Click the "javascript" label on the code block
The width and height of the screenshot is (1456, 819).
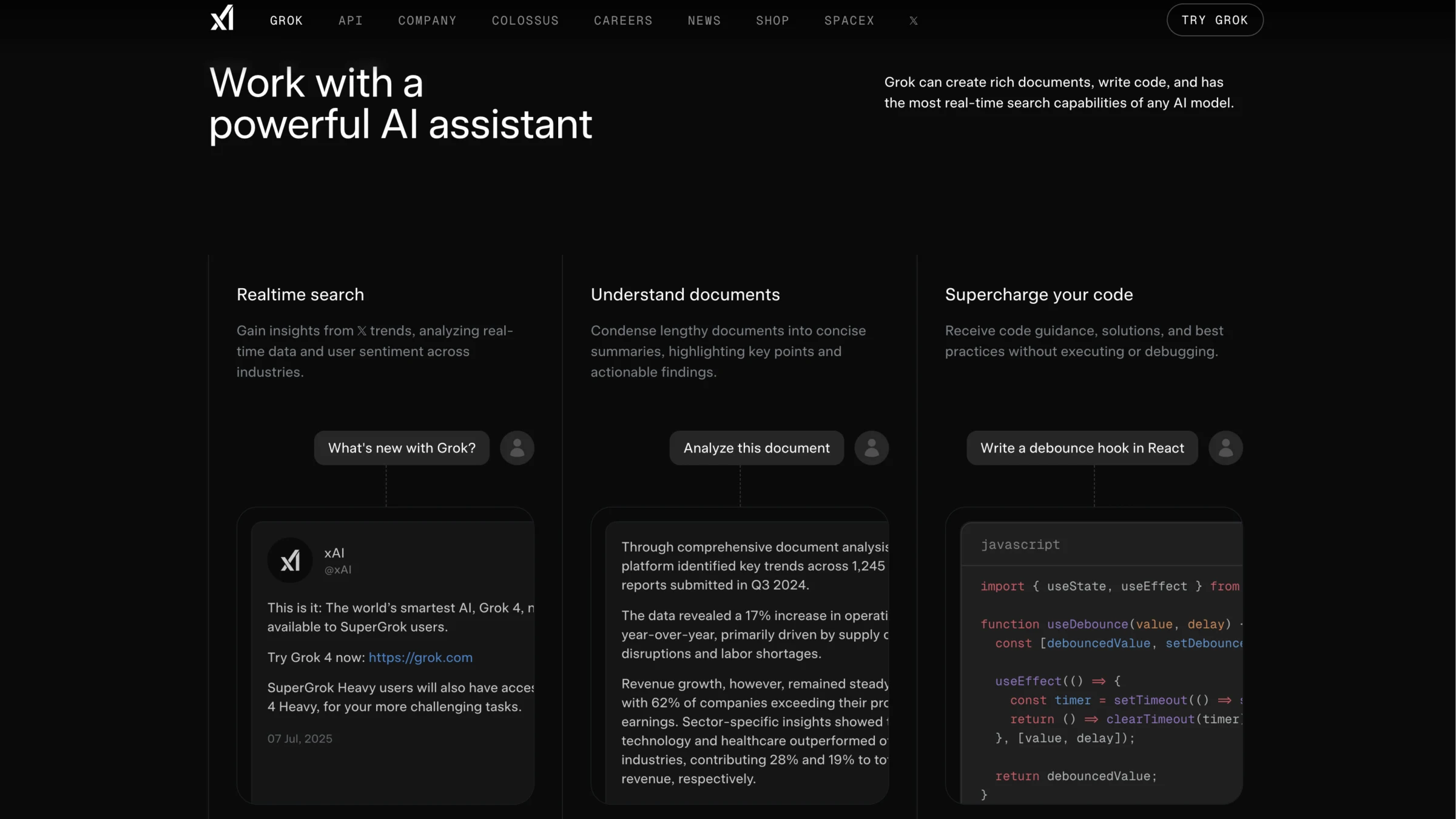coord(1020,545)
